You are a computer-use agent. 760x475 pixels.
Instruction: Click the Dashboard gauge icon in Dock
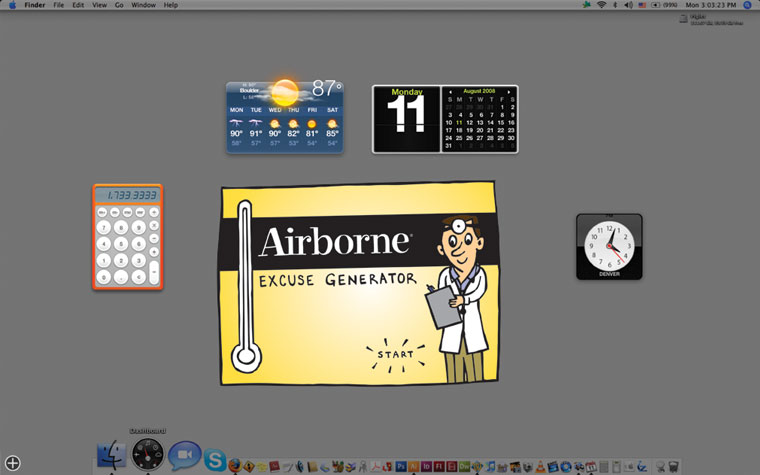(x=147, y=454)
